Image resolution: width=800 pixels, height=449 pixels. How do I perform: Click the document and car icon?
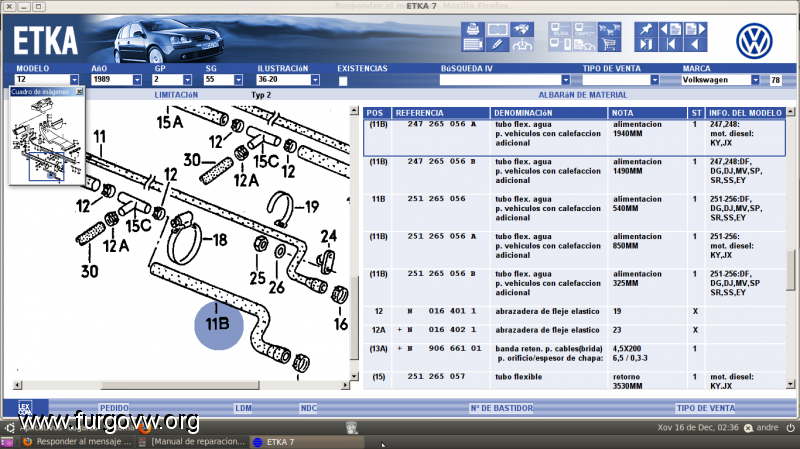(585, 45)
